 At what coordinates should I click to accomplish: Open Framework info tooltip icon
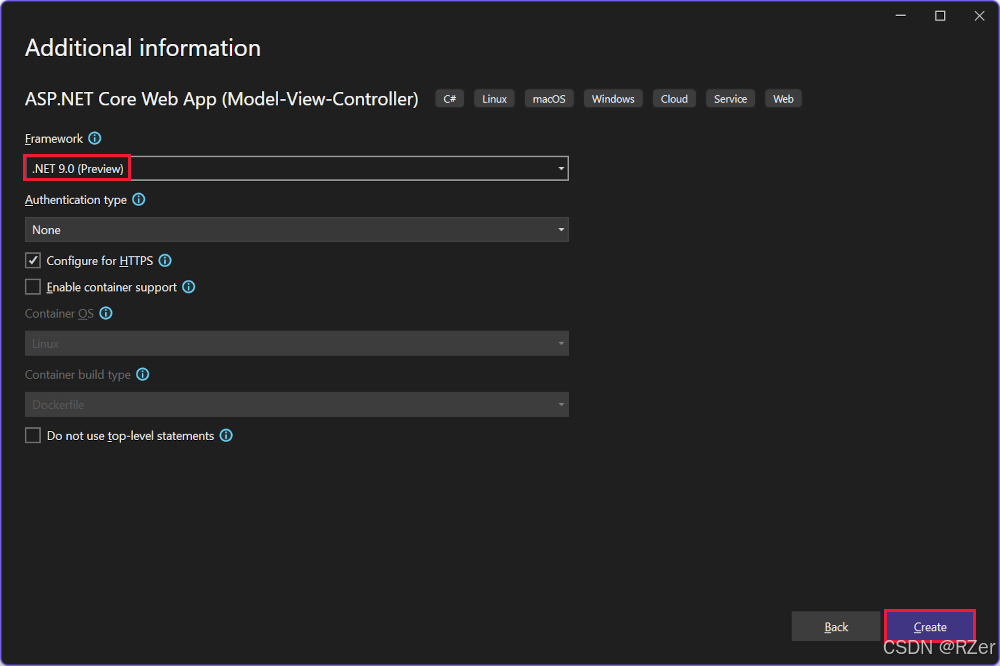coord(94,138)
